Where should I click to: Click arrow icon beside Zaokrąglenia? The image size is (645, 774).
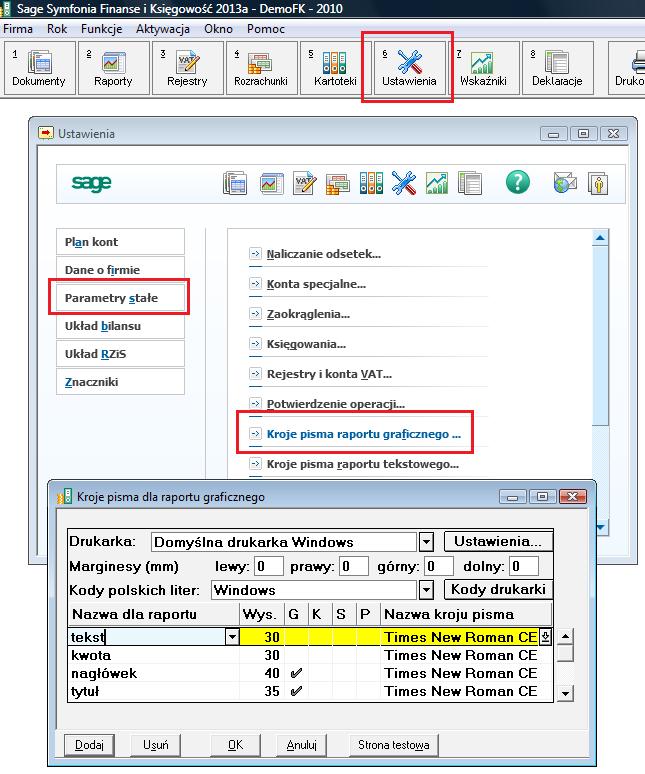255,313
